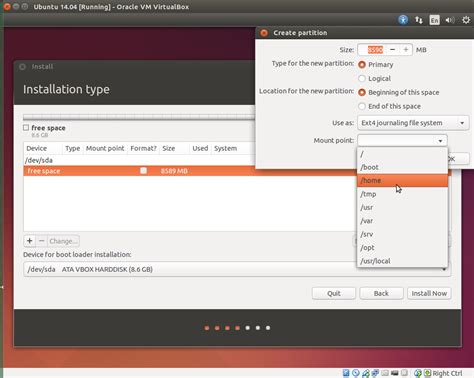Image resolution: width=474 pixels, height=378 pixels.
Task: Click the 8589 MB size cell
Action: (x=174, y=171)
